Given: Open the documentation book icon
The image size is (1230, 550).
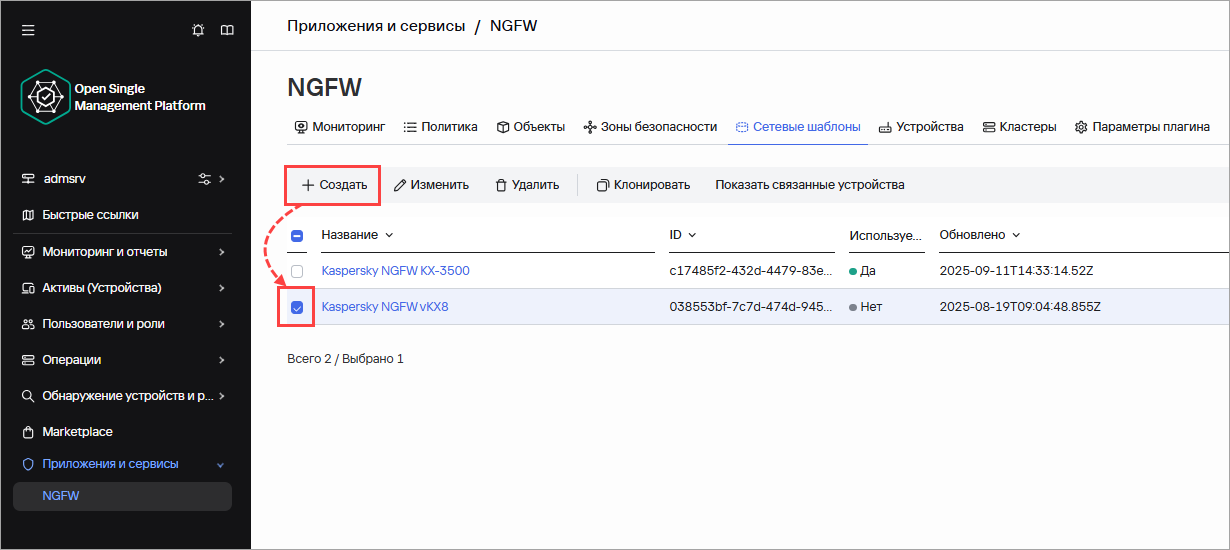Looking at the screenshot, I should click(227, 30).
